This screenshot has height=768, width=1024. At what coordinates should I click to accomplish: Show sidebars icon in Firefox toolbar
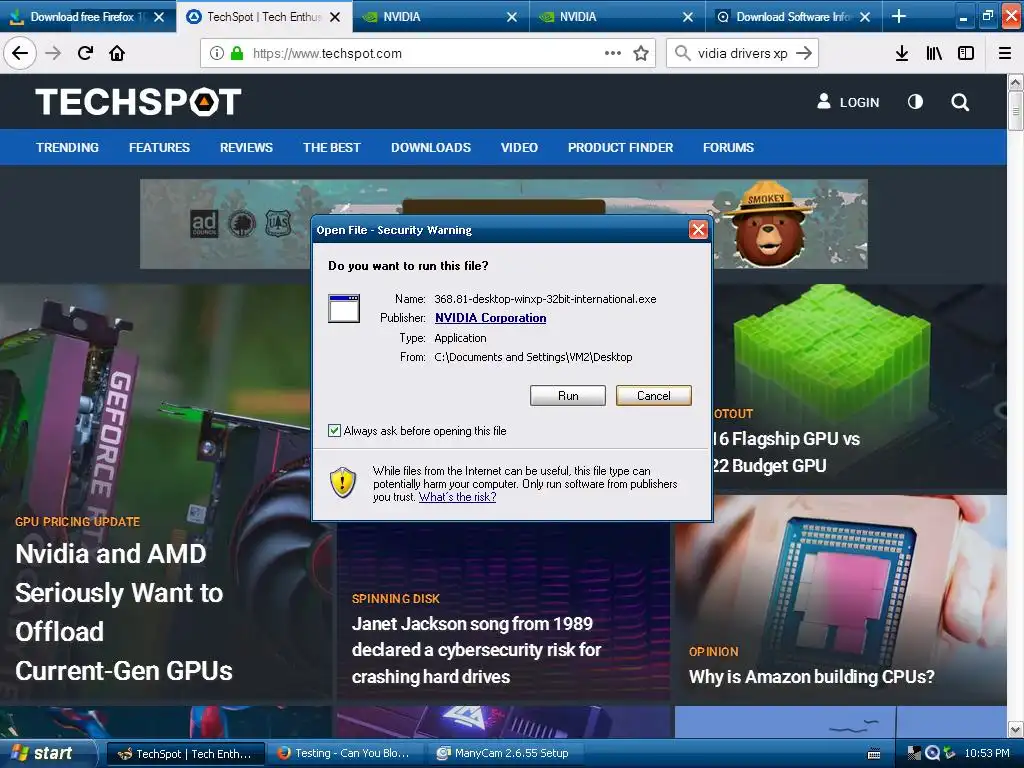pyautogui.click(x=966, y=53)
